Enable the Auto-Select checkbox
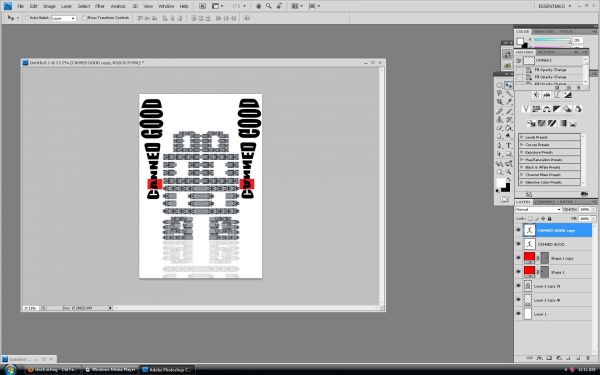 (x=27, y=18)
